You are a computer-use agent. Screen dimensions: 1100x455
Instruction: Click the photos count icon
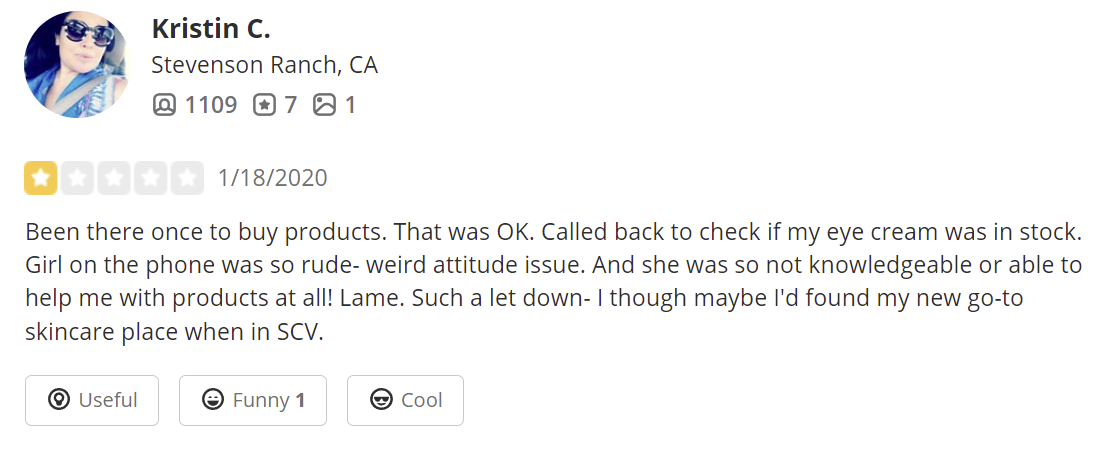click(x=324, y=105)
